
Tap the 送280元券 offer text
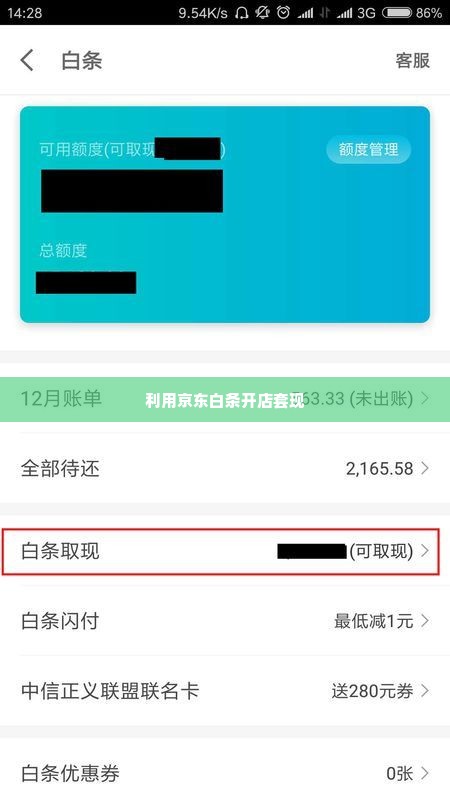click(372, 691)
